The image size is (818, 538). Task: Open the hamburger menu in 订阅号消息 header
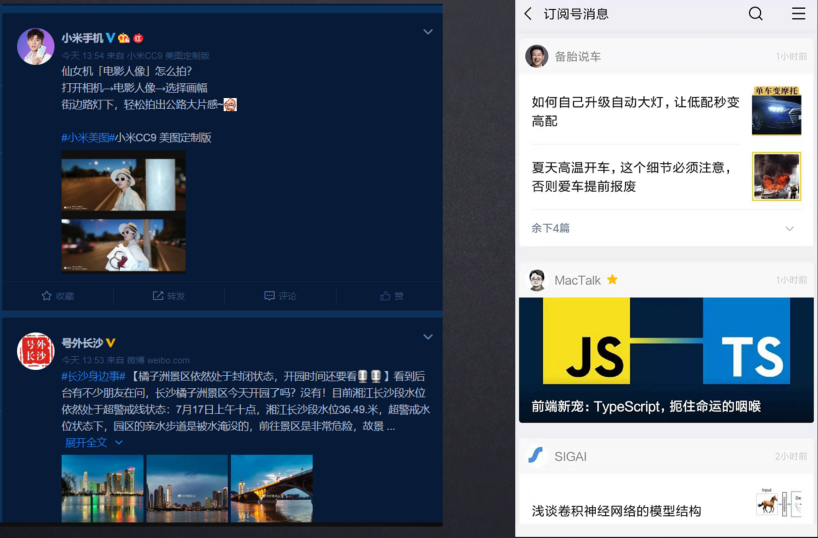799,14
